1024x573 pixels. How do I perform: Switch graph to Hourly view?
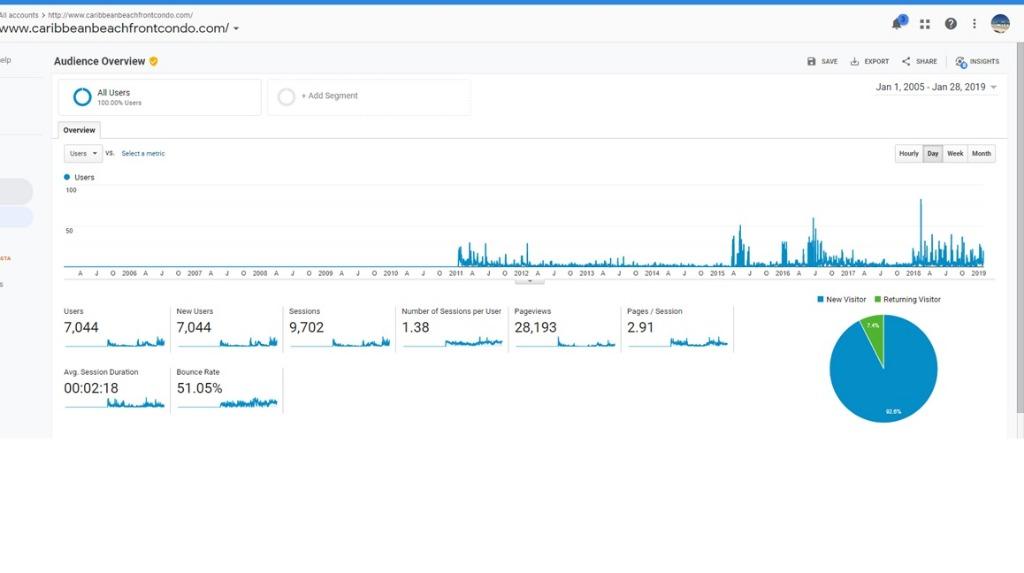tap(908, 154)
